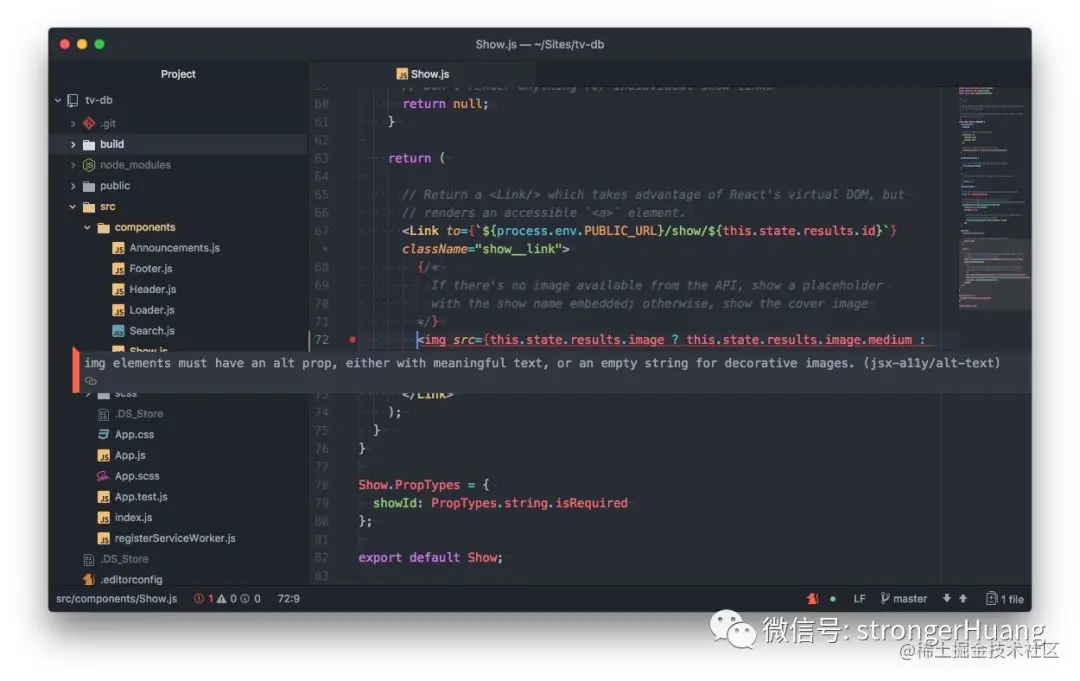Expand the public folder chevron
This screenshot has height=681, width=1080.
[72, 186]
